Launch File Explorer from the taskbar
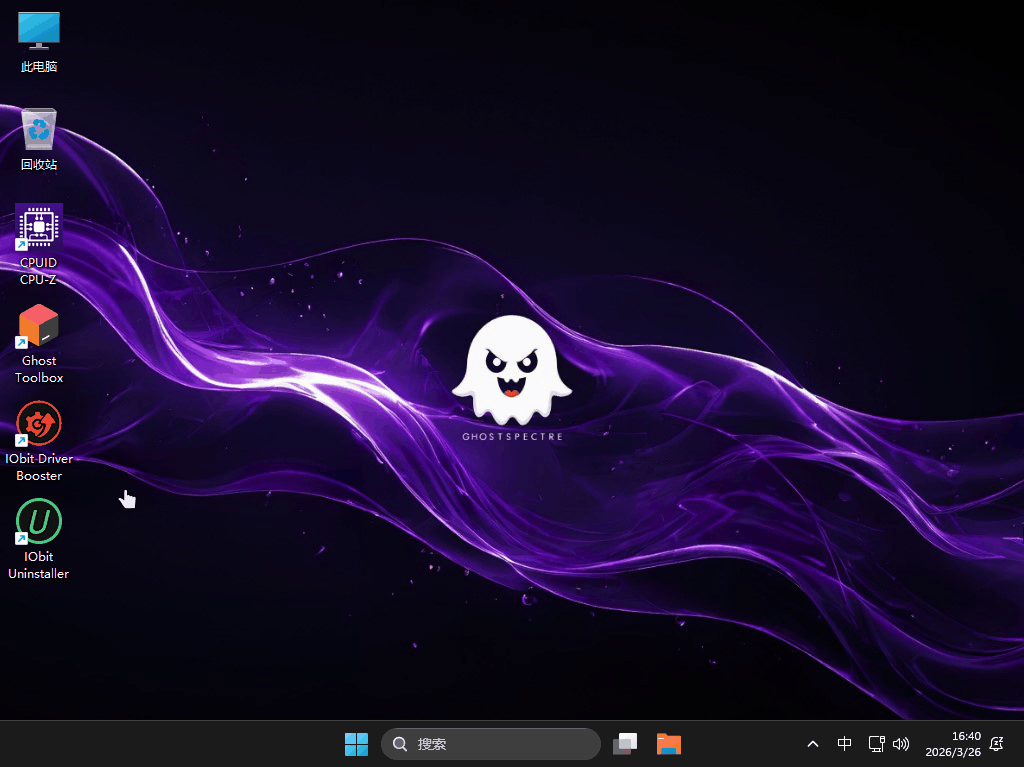The width and height of the screenshot is (1024, 767). point(669,744)
